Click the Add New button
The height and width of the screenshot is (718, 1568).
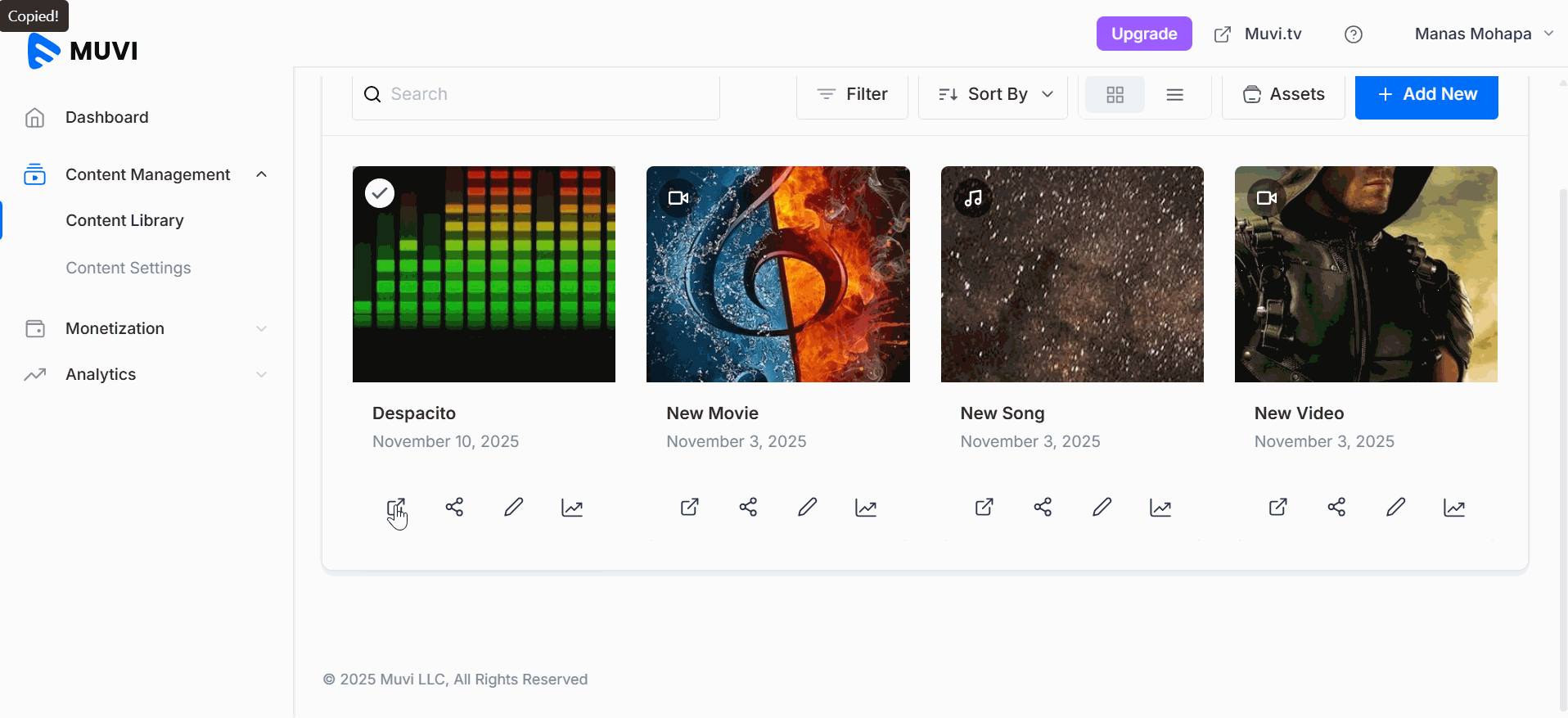[x=1426, y=95]
